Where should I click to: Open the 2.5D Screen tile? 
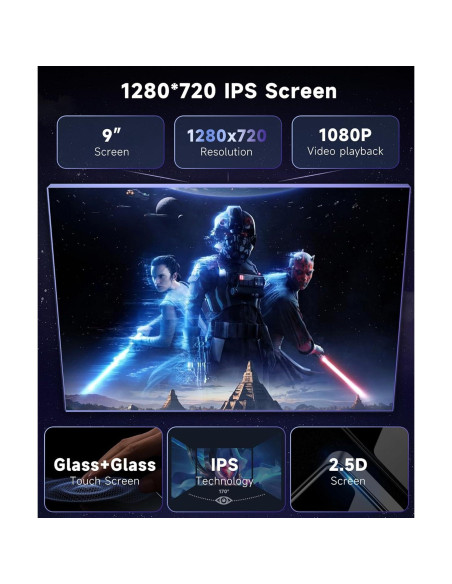pos(349,469)
